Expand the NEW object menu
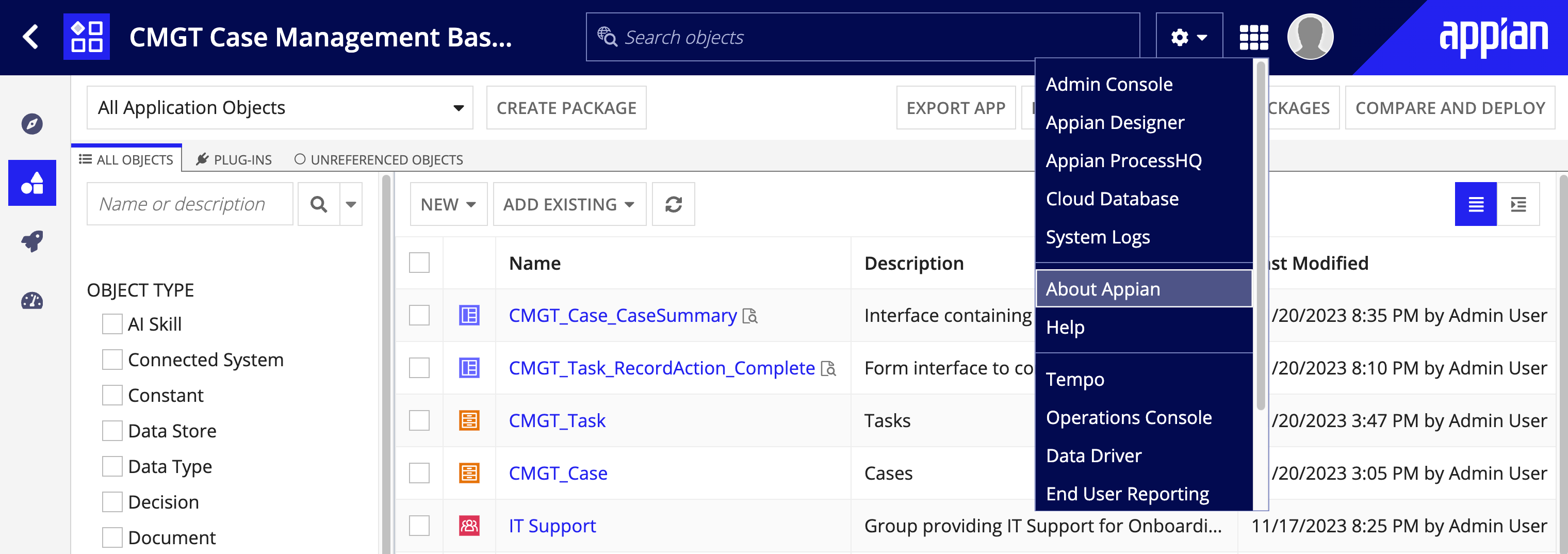The height and width of the screenshot is (554, 1568). coord(449,204)
